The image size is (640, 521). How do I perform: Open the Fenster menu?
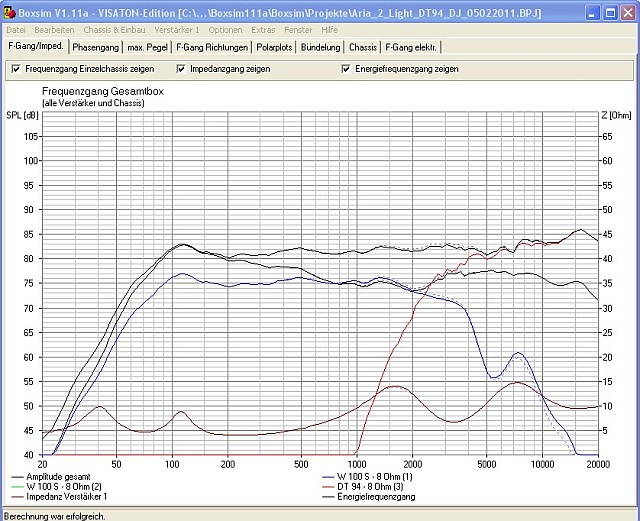(298, 30)
